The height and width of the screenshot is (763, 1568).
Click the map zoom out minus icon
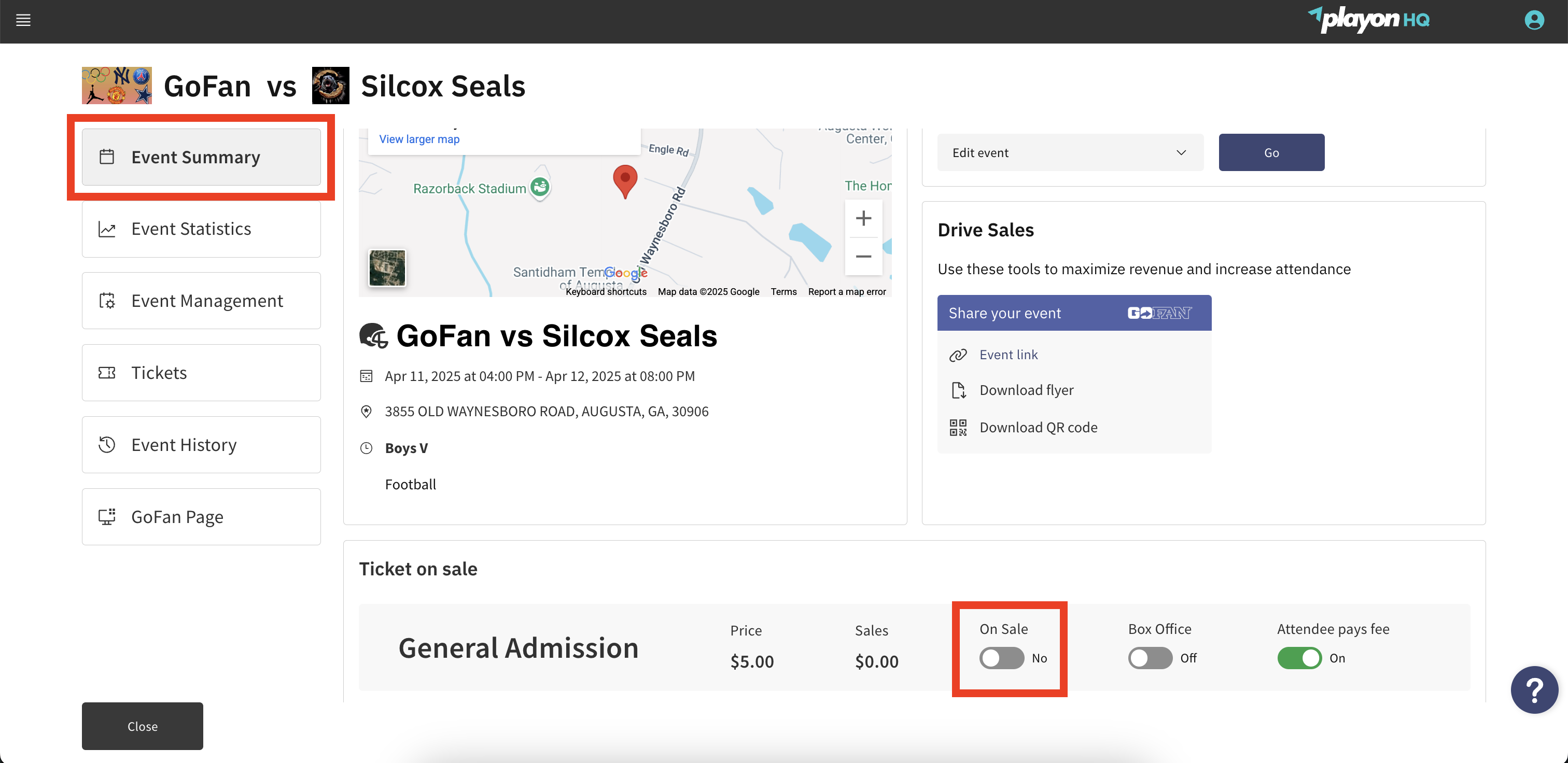click(x=862, y=257)
